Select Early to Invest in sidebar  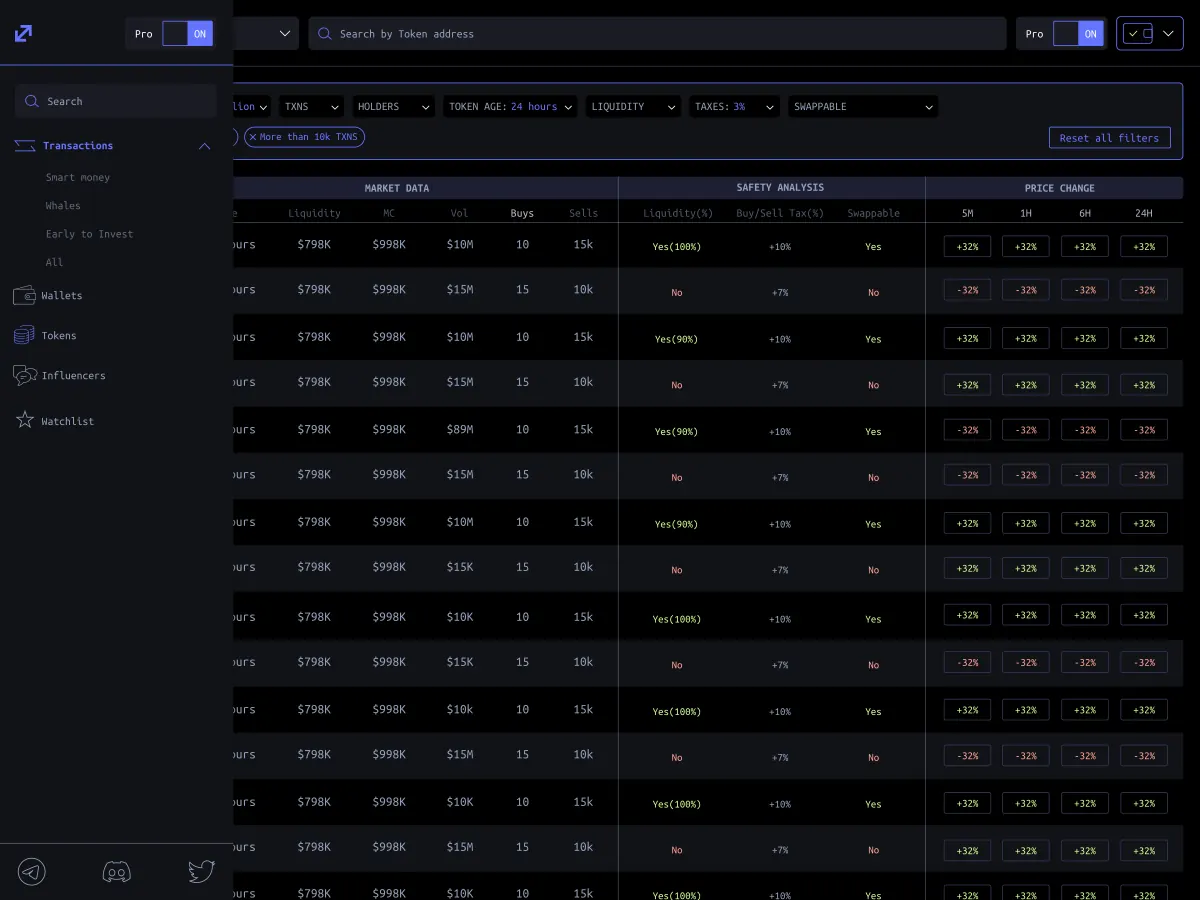89,234
